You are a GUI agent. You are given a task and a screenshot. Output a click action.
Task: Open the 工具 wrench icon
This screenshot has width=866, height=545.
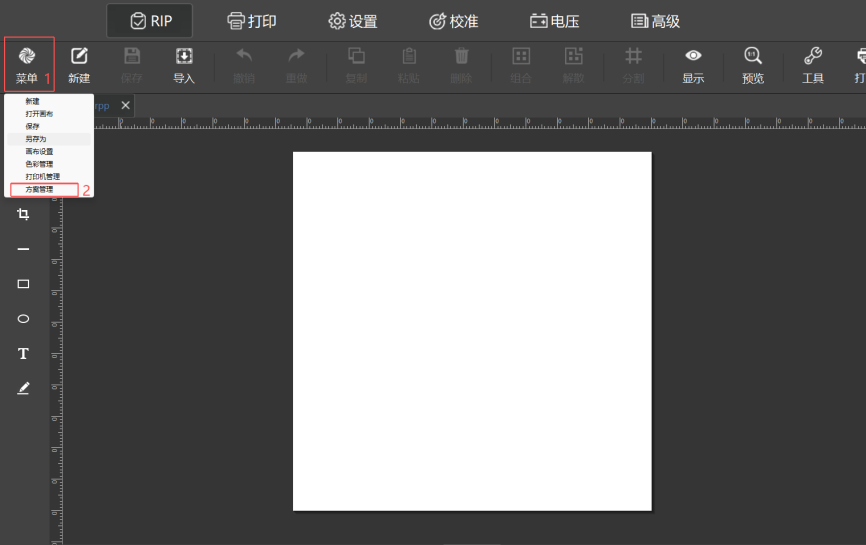pyautogui.click(x=812, y=56)
